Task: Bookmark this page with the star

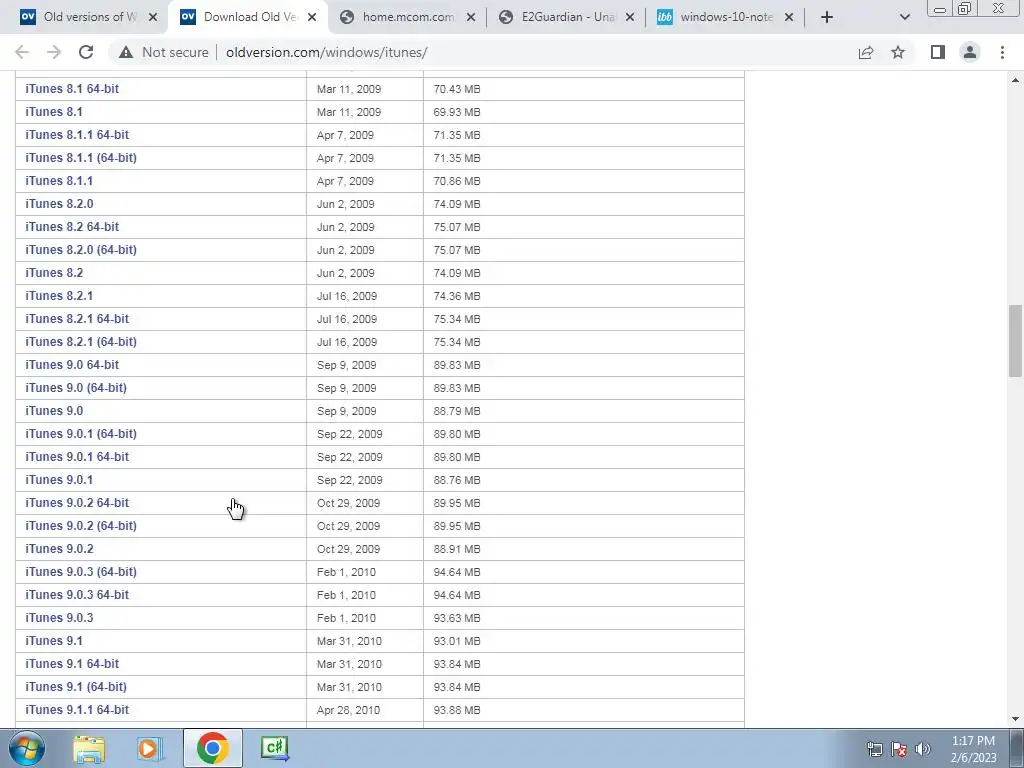Action: pyautogui.click(x=898, y=52)
